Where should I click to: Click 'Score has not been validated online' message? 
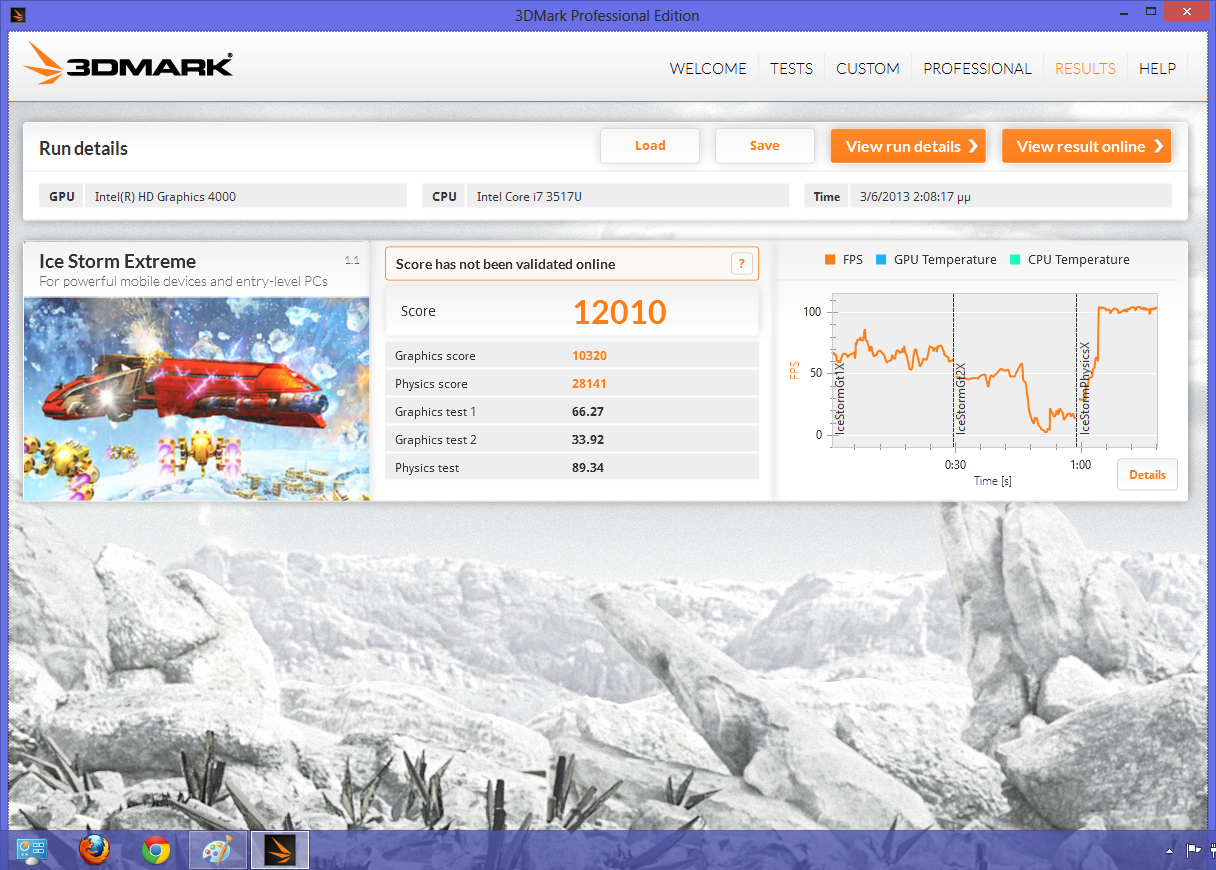(505, 264)
